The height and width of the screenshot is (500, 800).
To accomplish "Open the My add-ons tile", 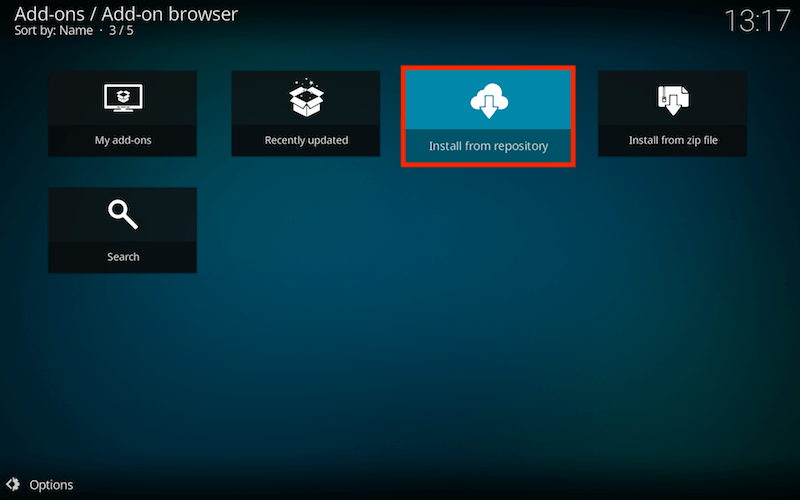I will pos(122,113).
